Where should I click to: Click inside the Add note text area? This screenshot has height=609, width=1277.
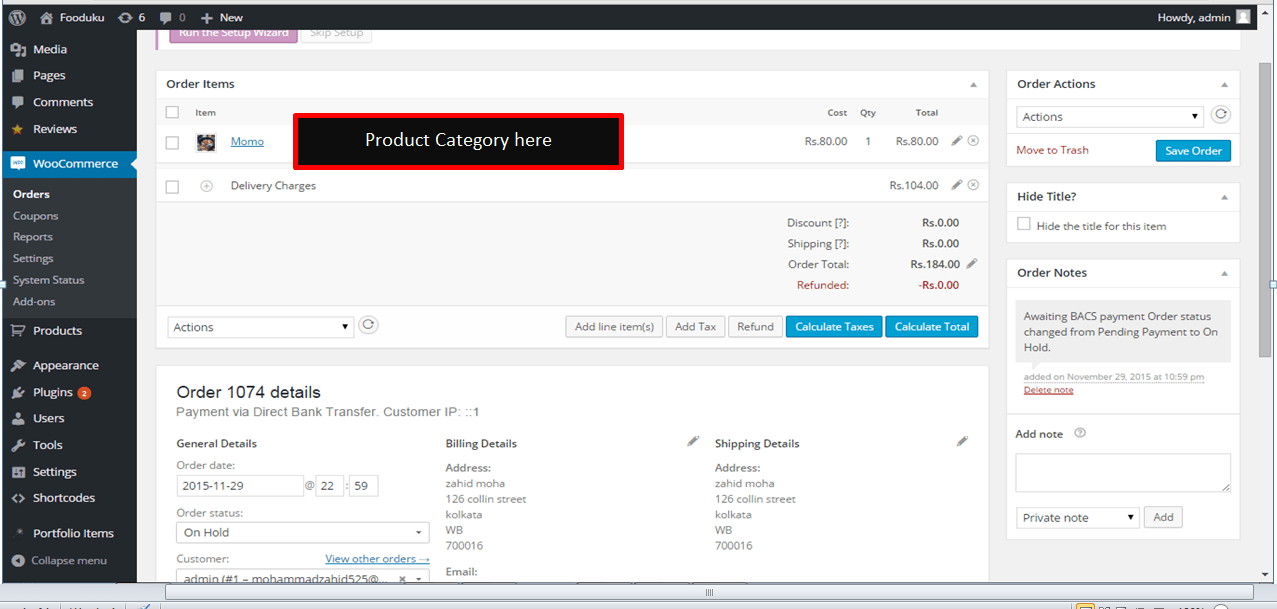(x=1122, y=472)
